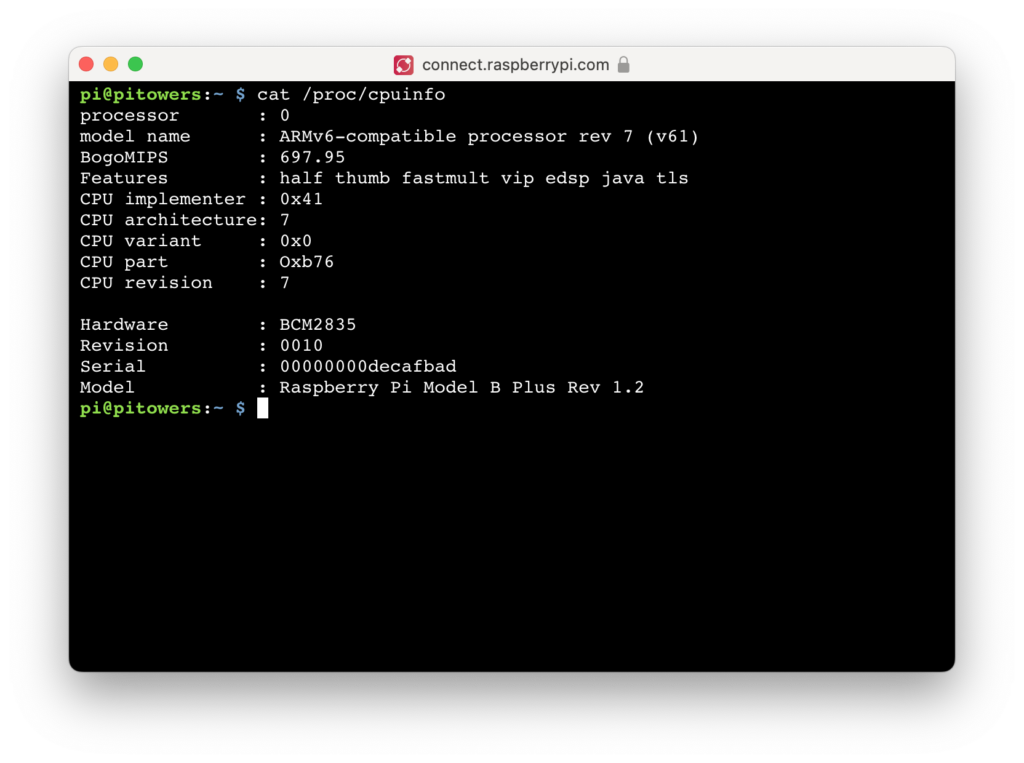This screenshot has width=1024, height=763.
Task: Select the CPU variant value 0x0
Action: (294, 241)
